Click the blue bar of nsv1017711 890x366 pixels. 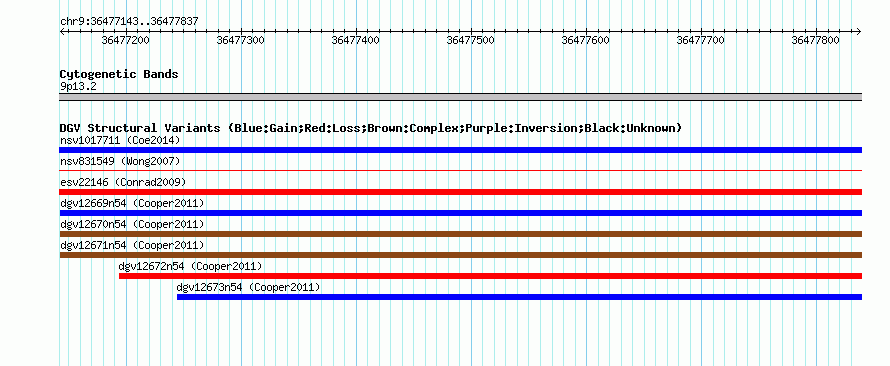pyautogui.click(x=460, y=150)
